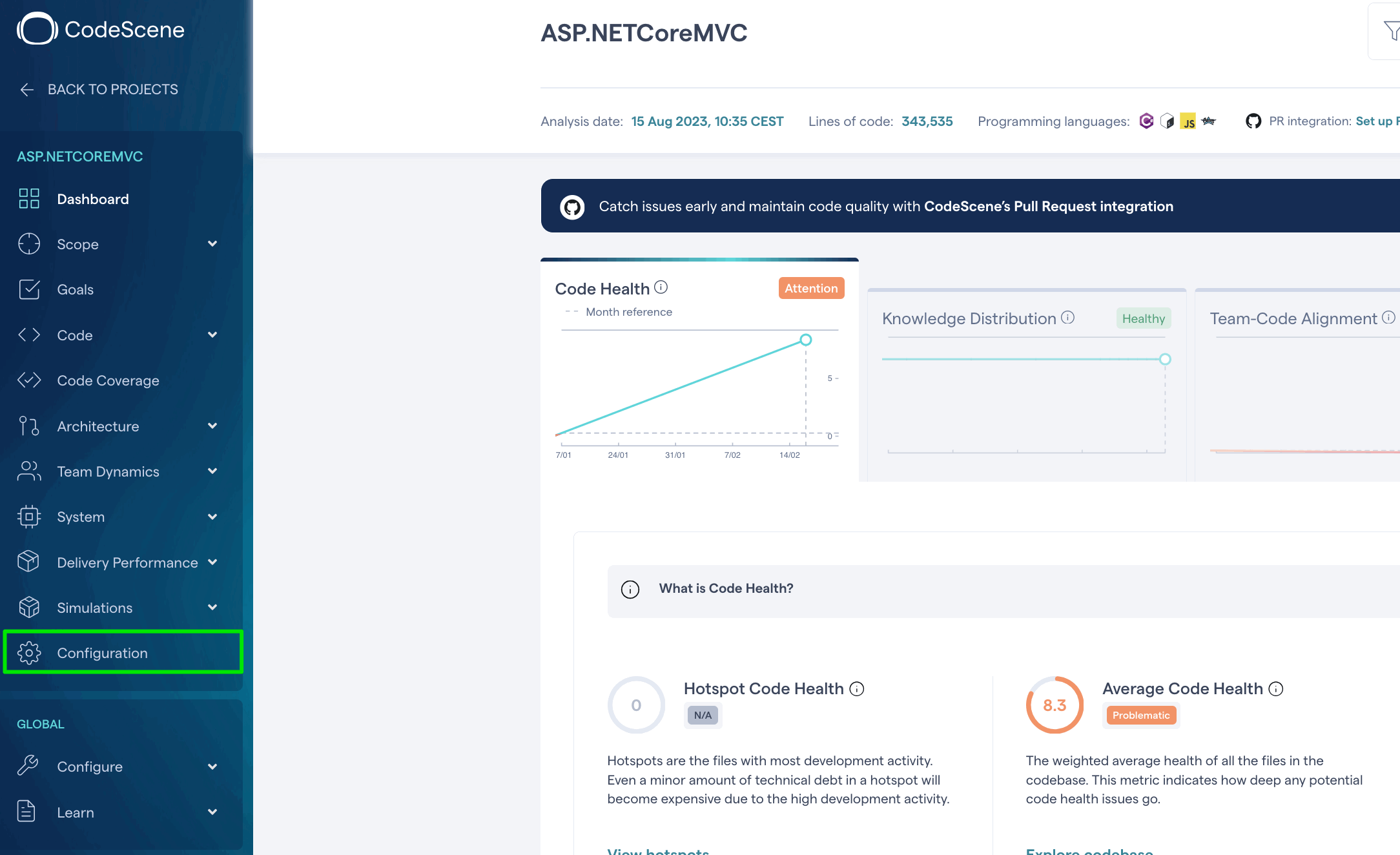Click the Attention status badge
This screenshot has height=855, width=1400.
pyautogui.click(x=811, y=288)
